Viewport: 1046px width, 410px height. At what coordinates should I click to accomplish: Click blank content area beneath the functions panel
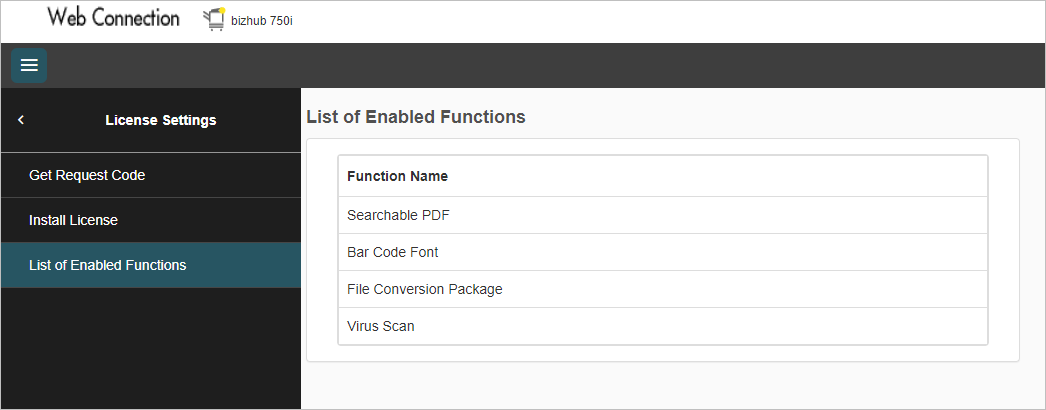coord(672,385)
